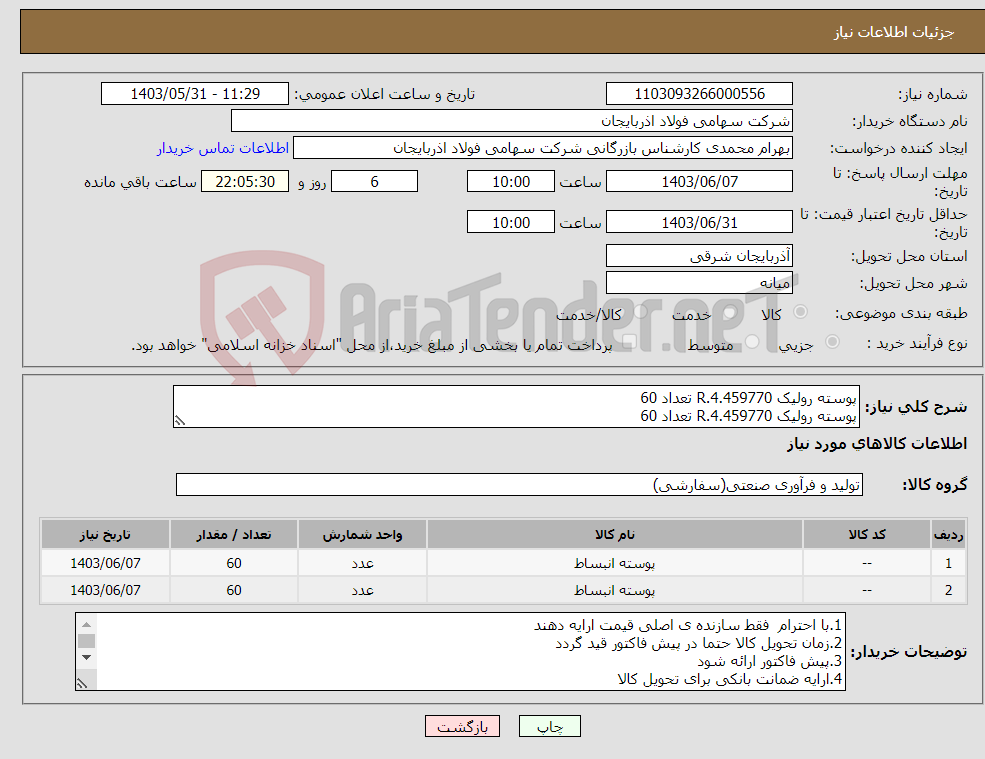Screen dimensions: 985x759
Task: Click the need number field 1103093266000556
Action: click(699, 94)
